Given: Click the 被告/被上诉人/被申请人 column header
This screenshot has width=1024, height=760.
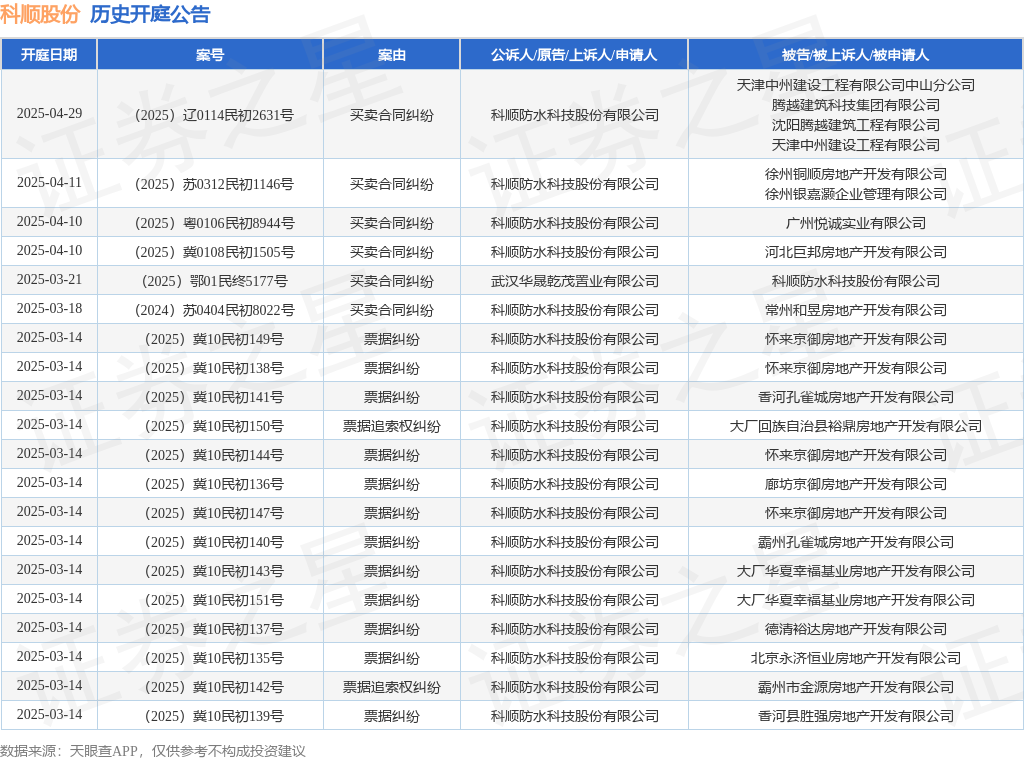Looking at the screenshot, I should (x=856, y=55).
